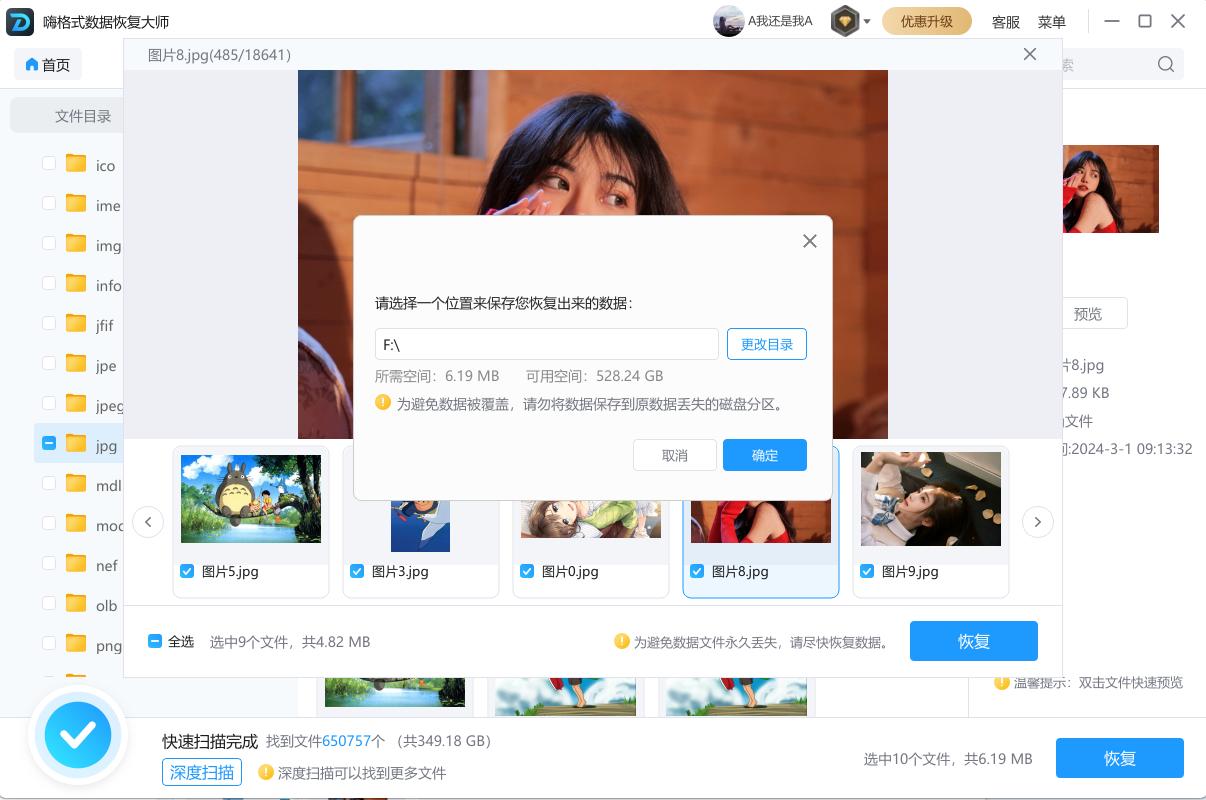
Task: Open the 菜单 menu
Action: pyautogui.click(x=1051, y=22)
